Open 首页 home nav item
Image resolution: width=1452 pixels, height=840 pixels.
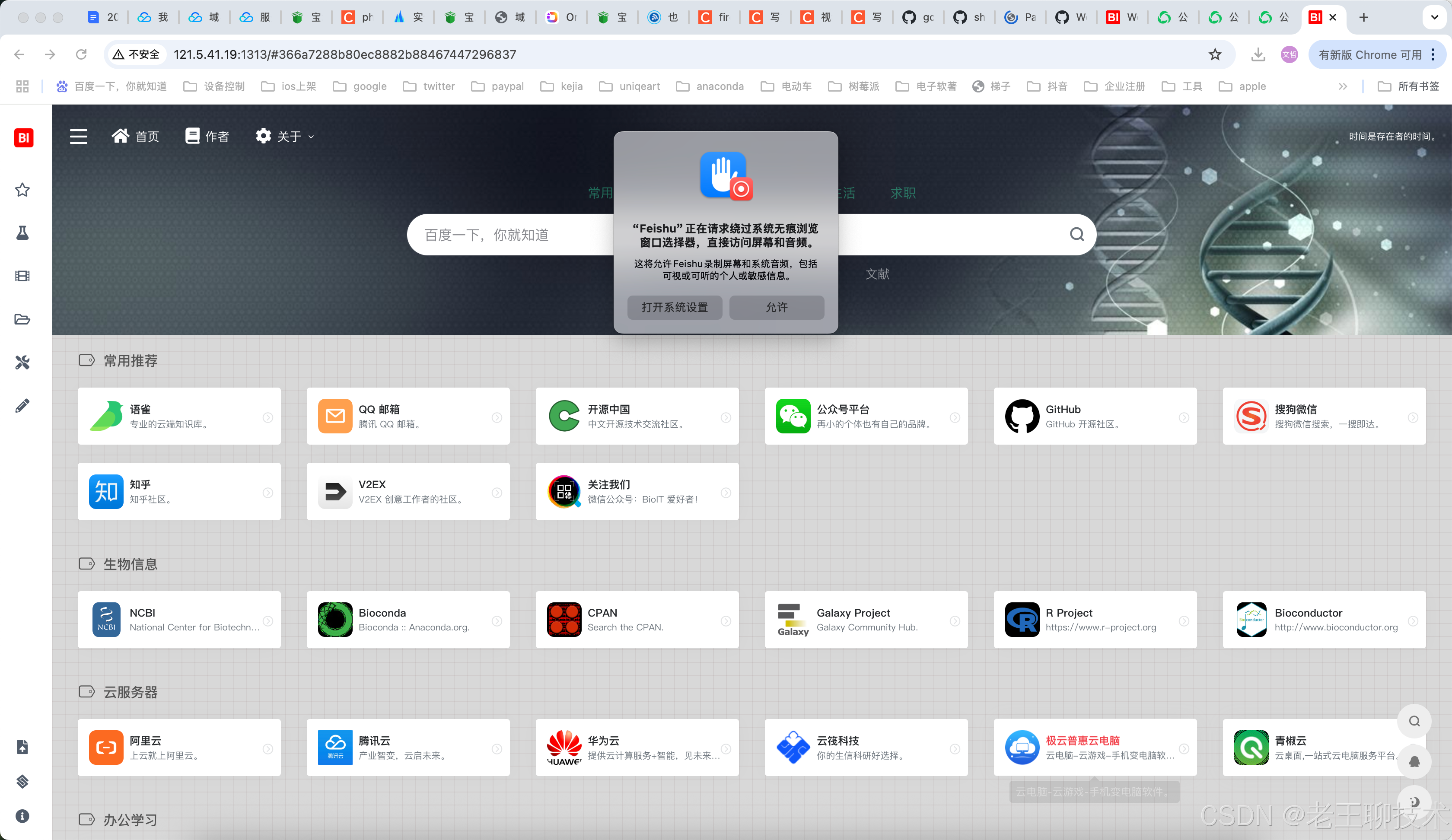[x=135, y=137]
